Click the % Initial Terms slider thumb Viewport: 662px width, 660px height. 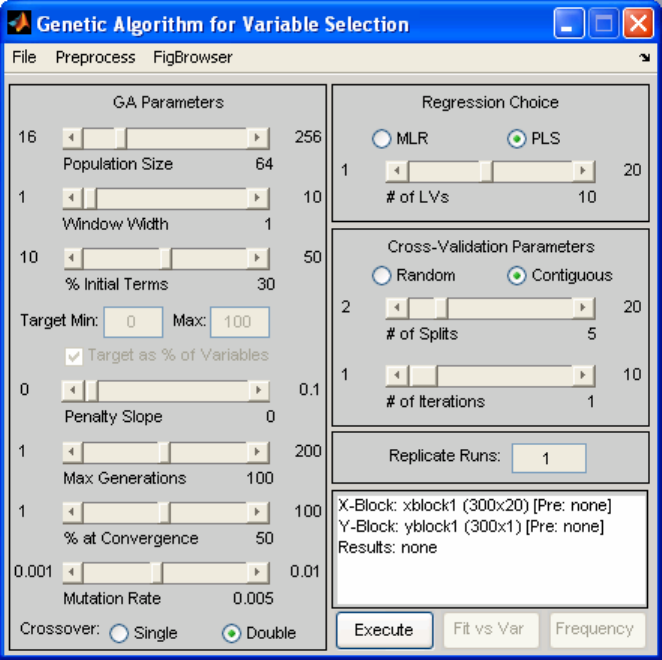165,258
